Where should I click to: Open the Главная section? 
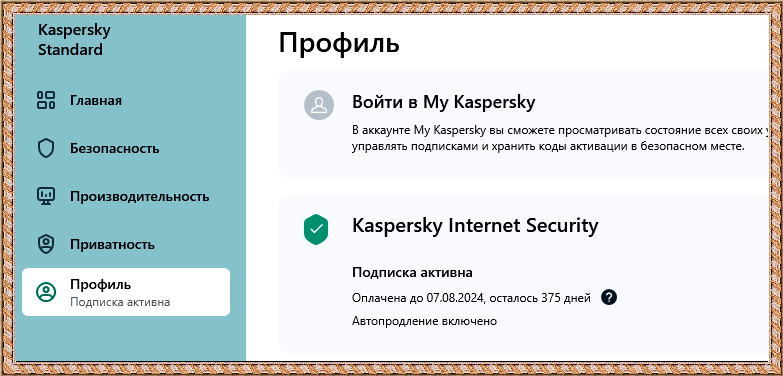[x=126, y=100]
